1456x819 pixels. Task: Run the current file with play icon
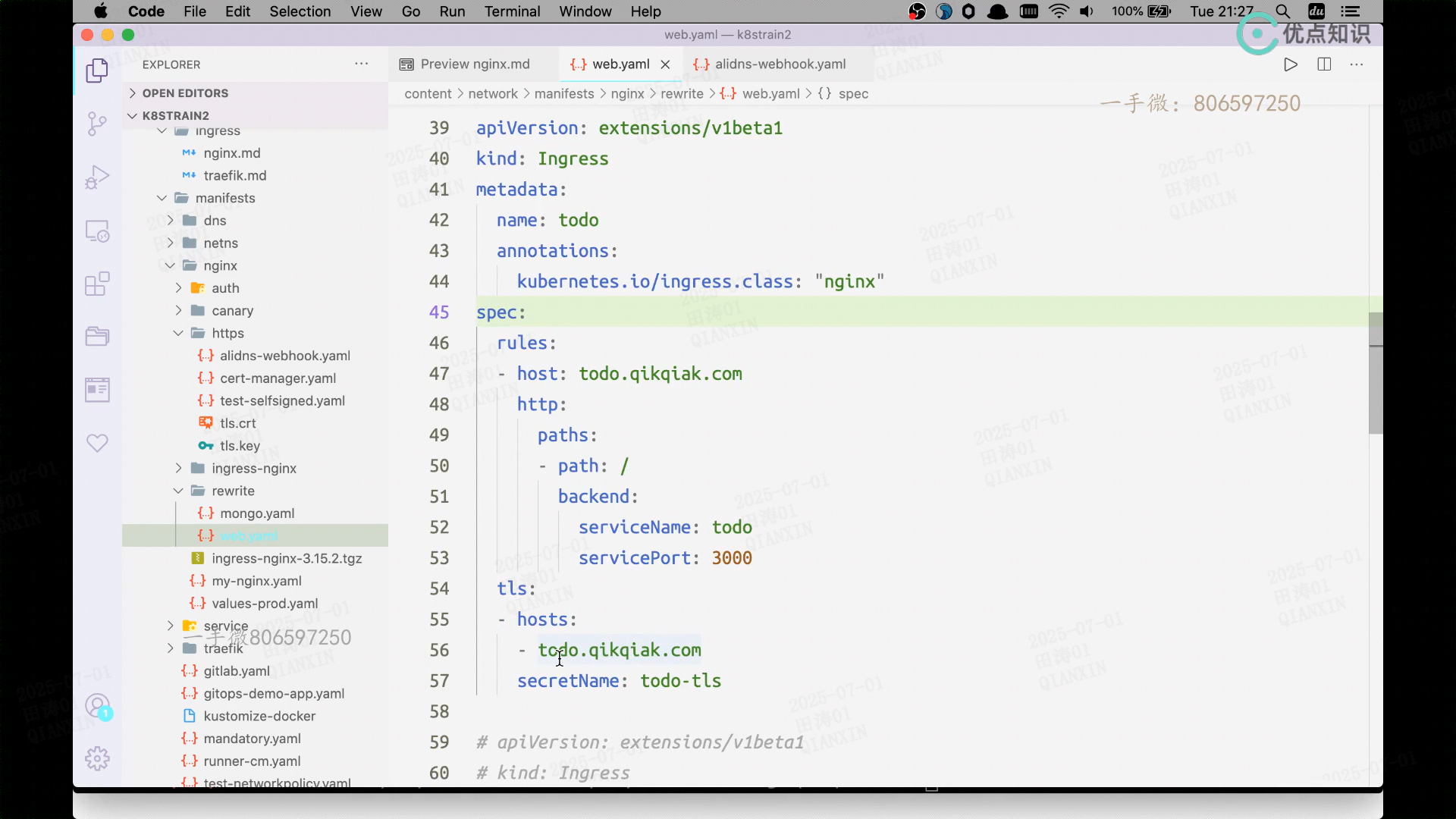1290,64
